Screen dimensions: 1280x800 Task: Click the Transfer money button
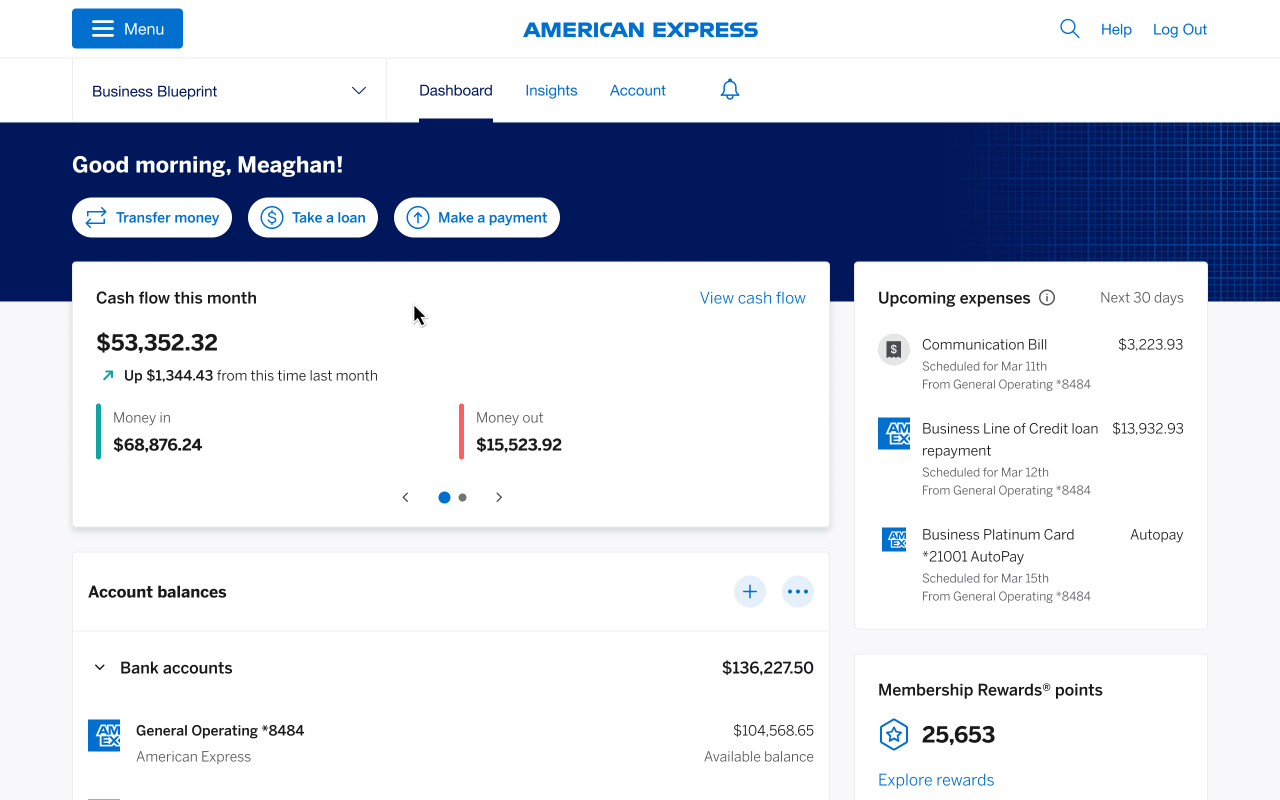click(x=152, y=218)
